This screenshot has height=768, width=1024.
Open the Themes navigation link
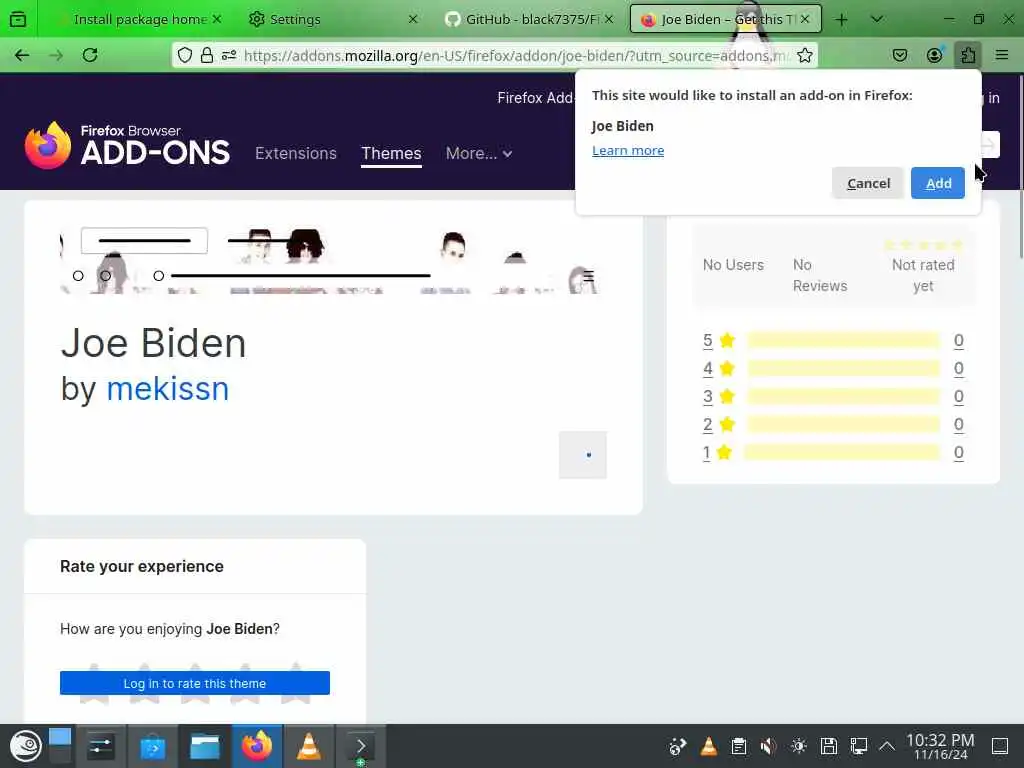click(391, 153)
